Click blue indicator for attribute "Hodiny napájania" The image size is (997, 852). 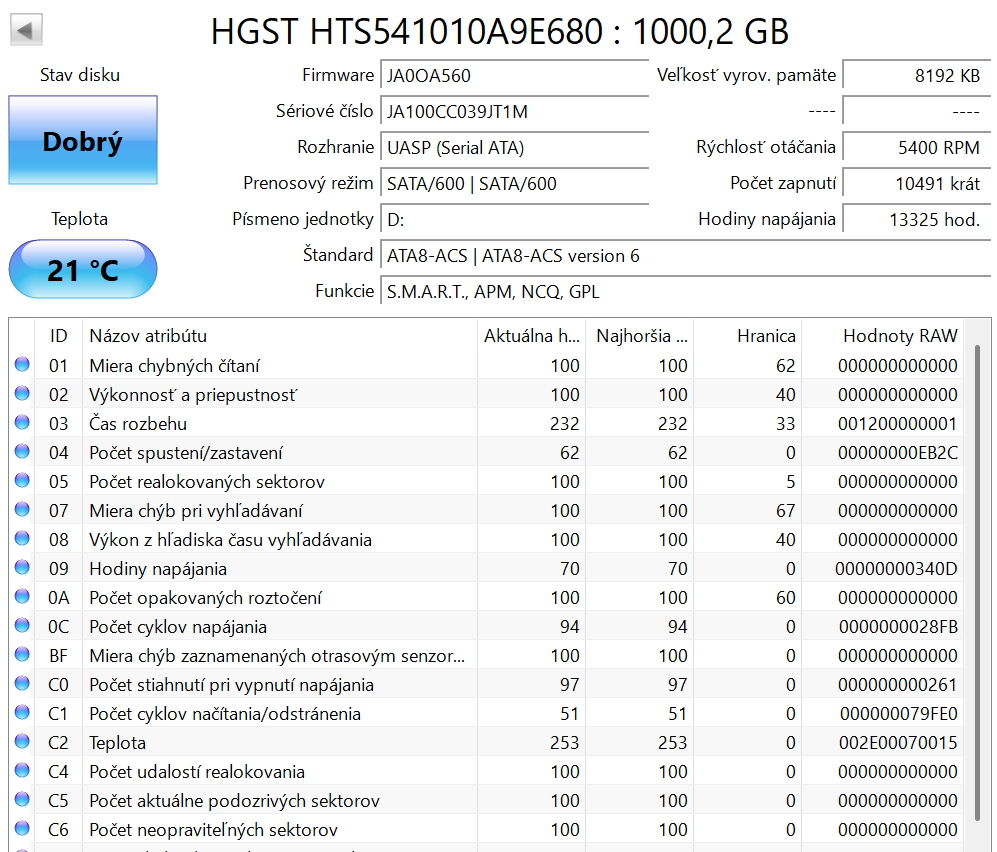21,568
